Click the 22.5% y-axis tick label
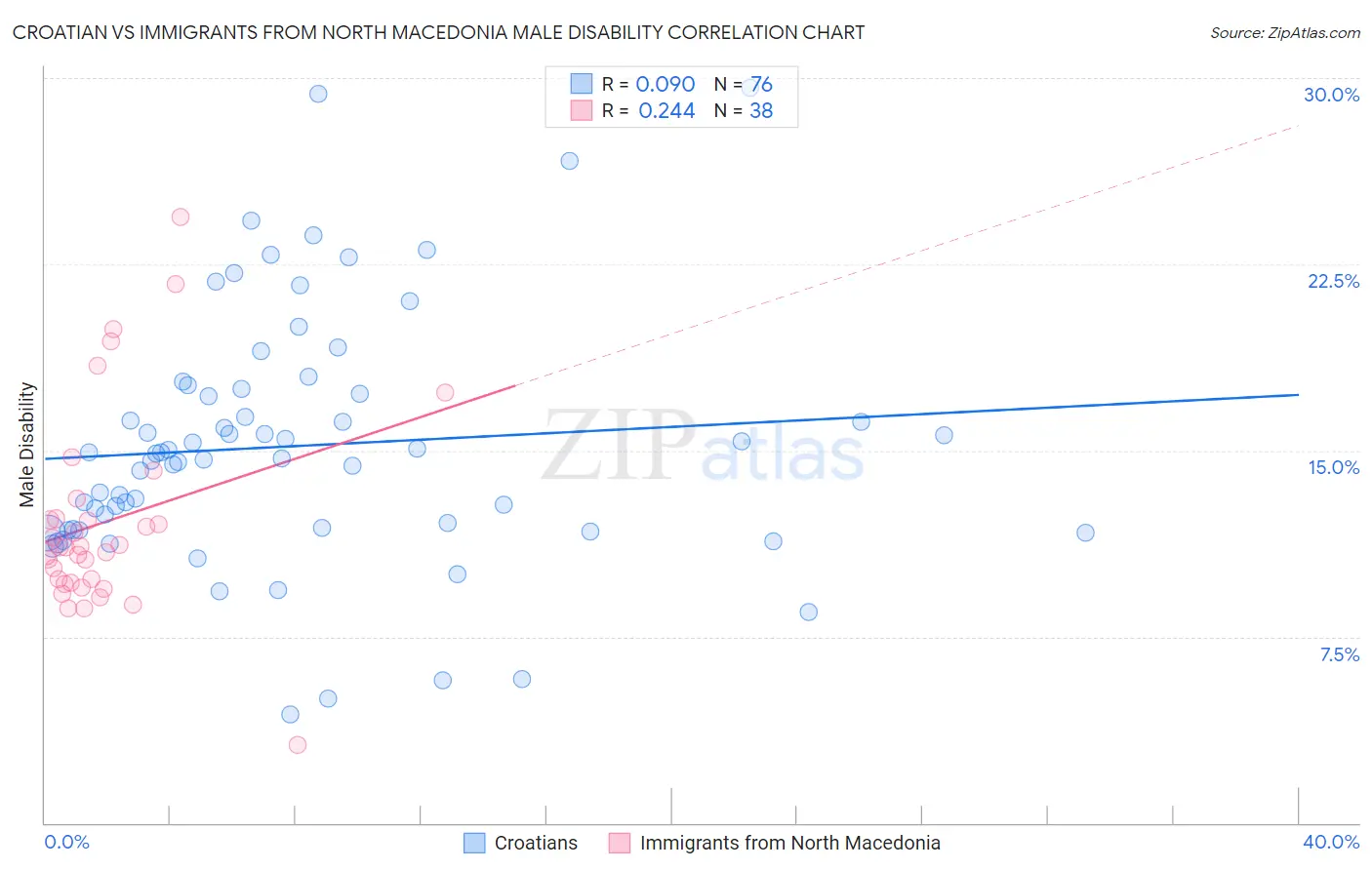 tap(1333, 281)
